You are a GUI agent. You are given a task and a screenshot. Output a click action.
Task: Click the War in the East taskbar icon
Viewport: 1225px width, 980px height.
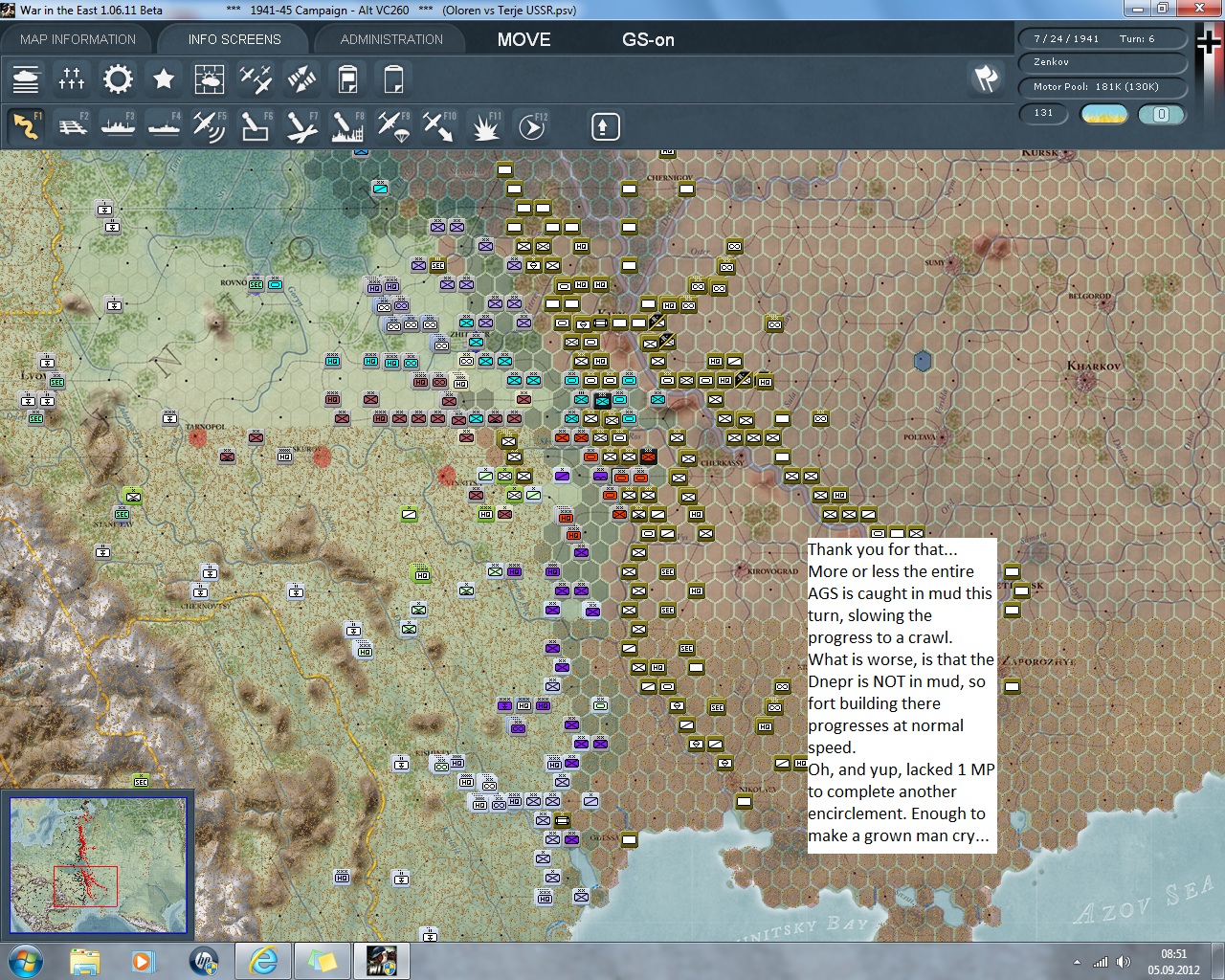pyautogui.click(x=382, y=961)
